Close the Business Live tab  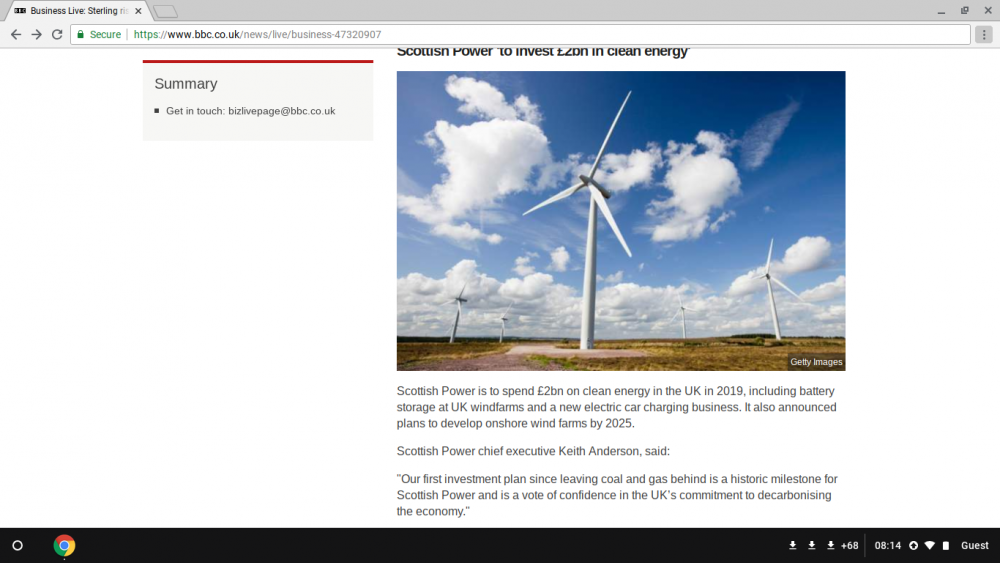138,11
